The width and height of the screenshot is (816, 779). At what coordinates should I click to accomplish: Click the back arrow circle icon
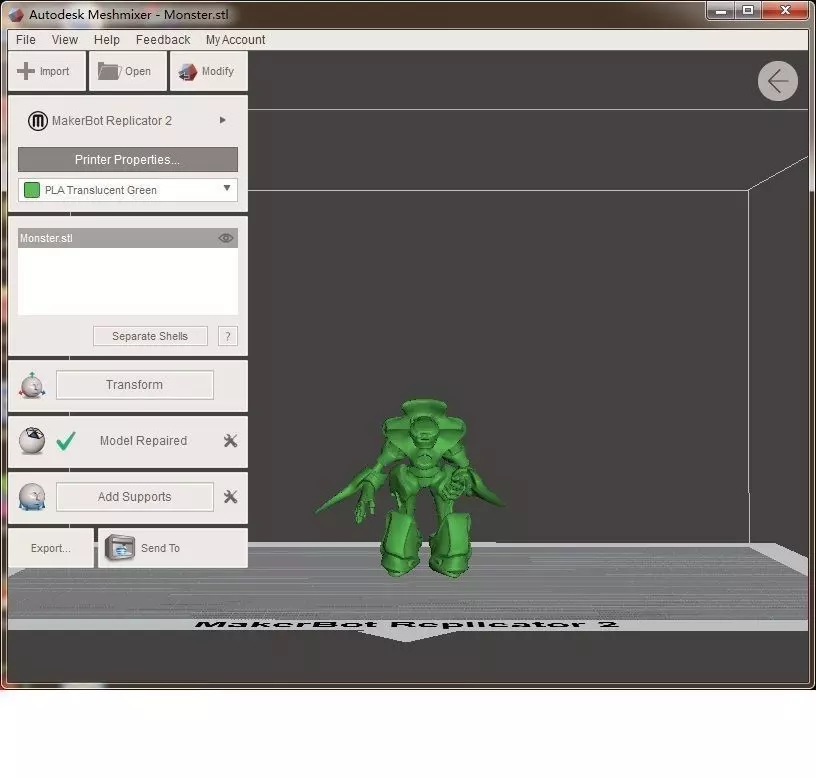(777, 81)
